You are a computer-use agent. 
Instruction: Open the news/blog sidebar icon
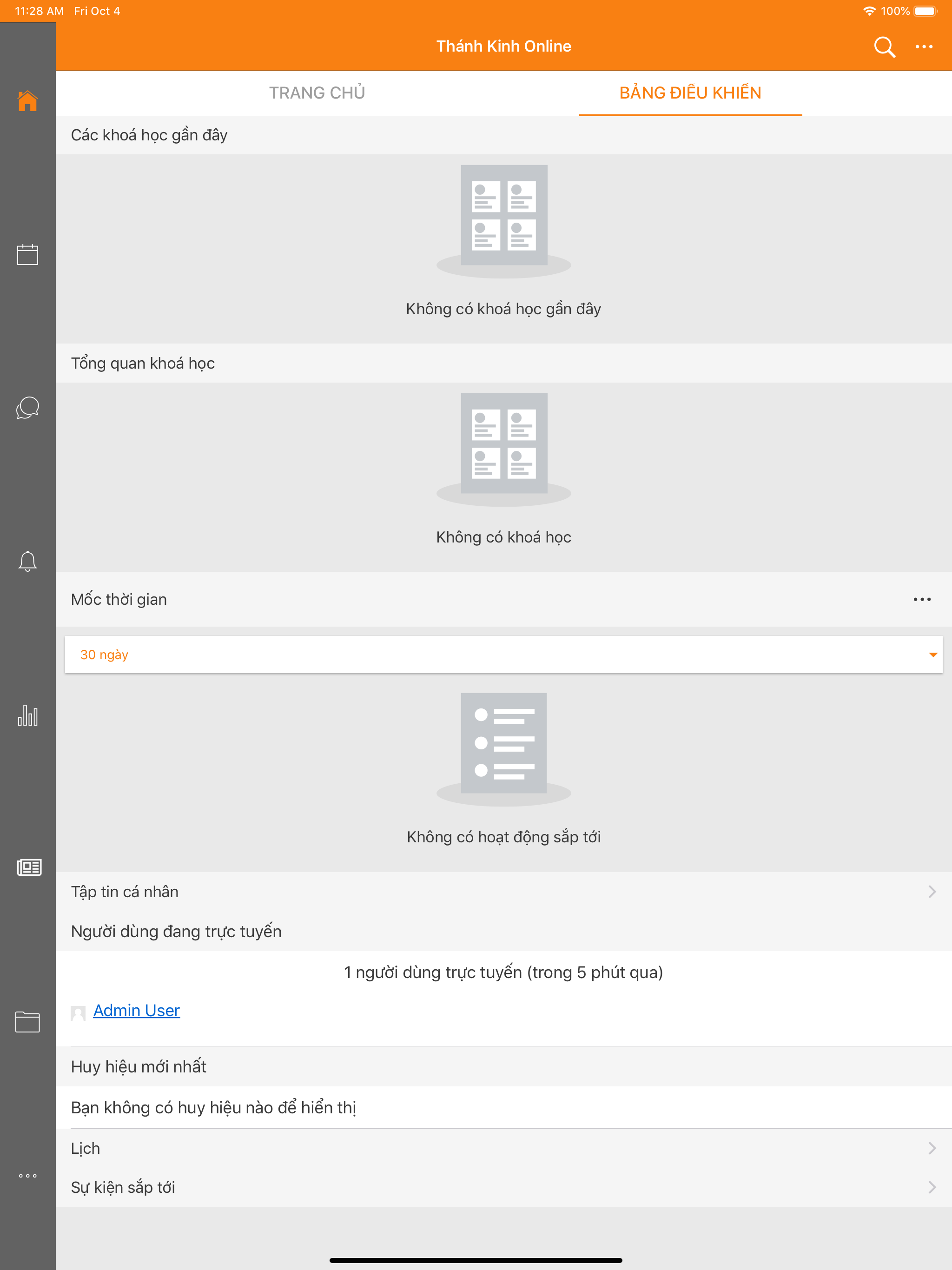click(28, 867)
